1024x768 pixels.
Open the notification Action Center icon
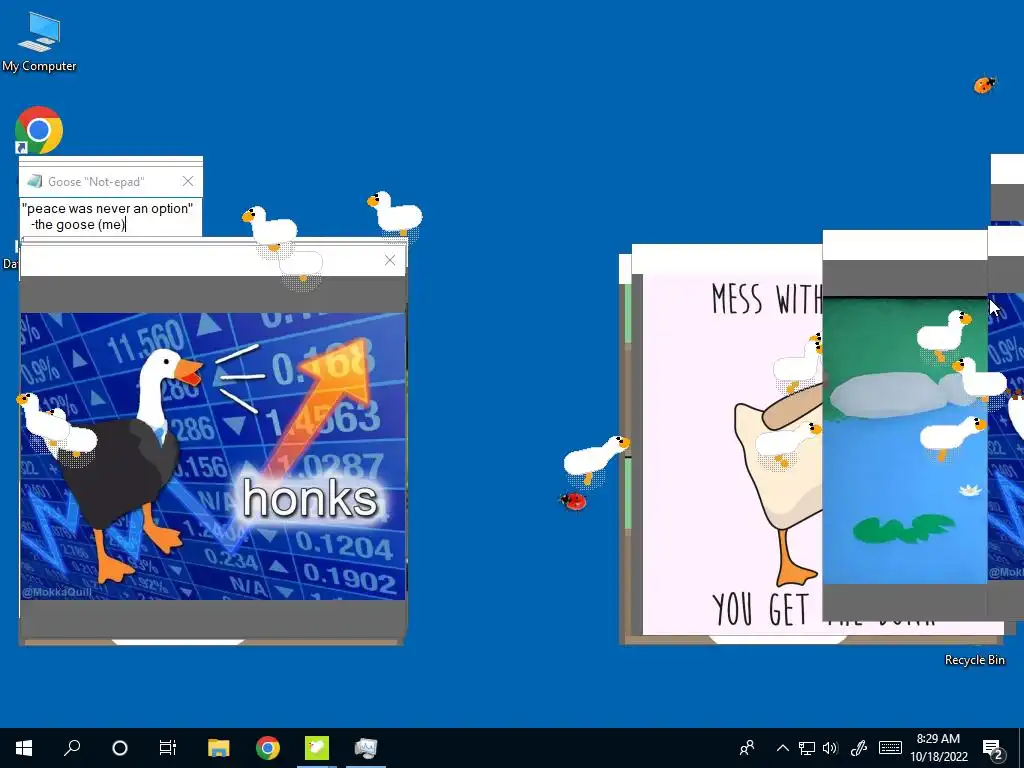coord(993,749)
